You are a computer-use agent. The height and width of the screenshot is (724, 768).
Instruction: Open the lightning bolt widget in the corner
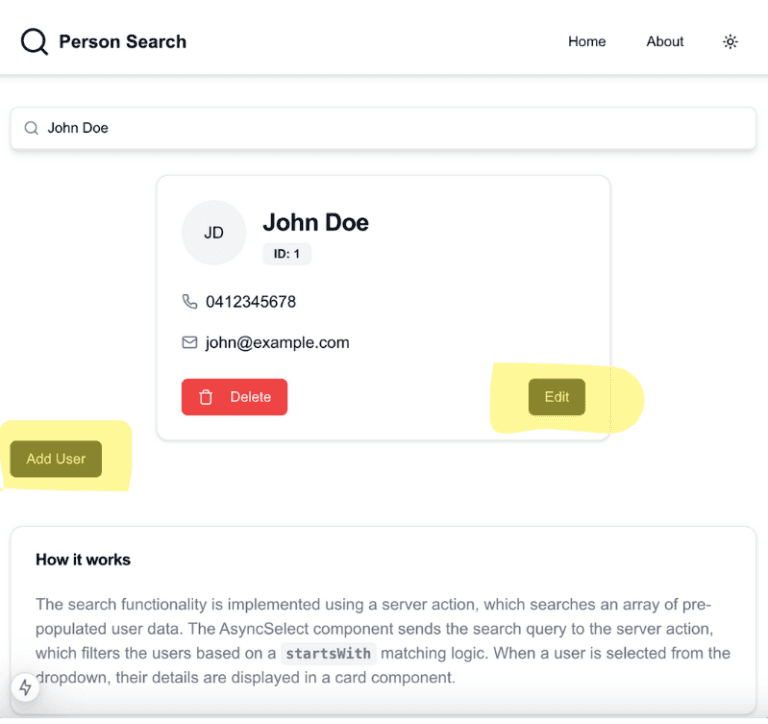point(25,687)
